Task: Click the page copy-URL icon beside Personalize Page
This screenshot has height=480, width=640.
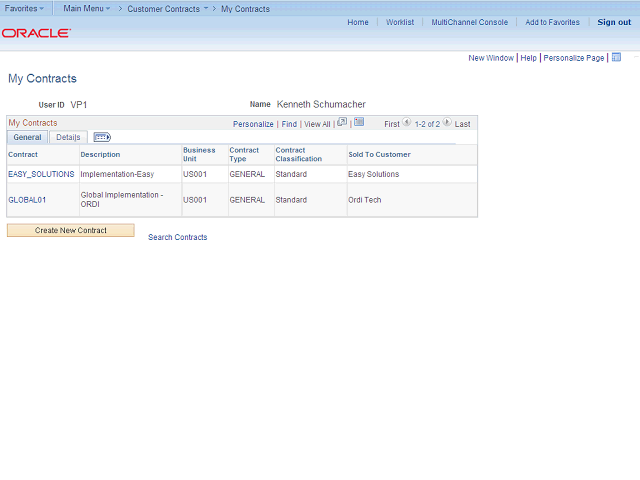Action: pyautogui.click(x=616, y=57)
